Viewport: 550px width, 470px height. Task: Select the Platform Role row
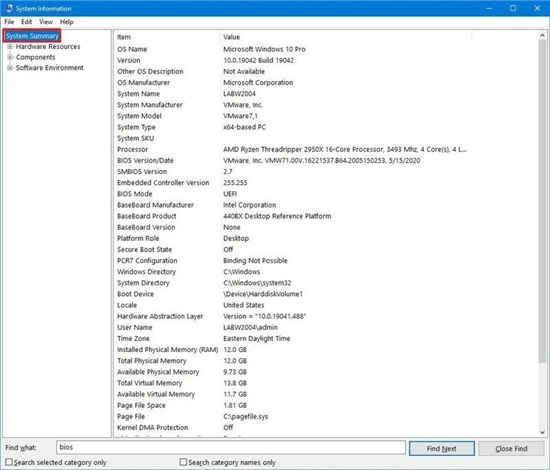326,239
